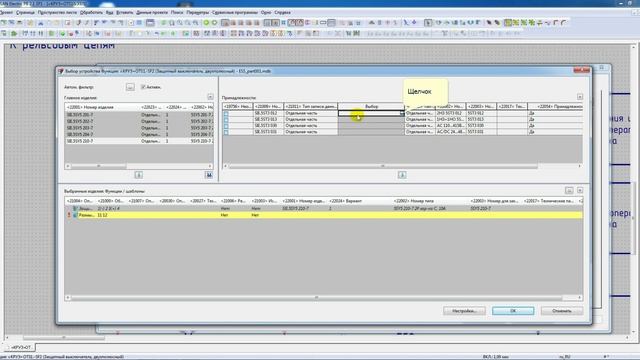
Task: Click the horizontal scrollbar of the accessories table
Action: pos(383,166)
